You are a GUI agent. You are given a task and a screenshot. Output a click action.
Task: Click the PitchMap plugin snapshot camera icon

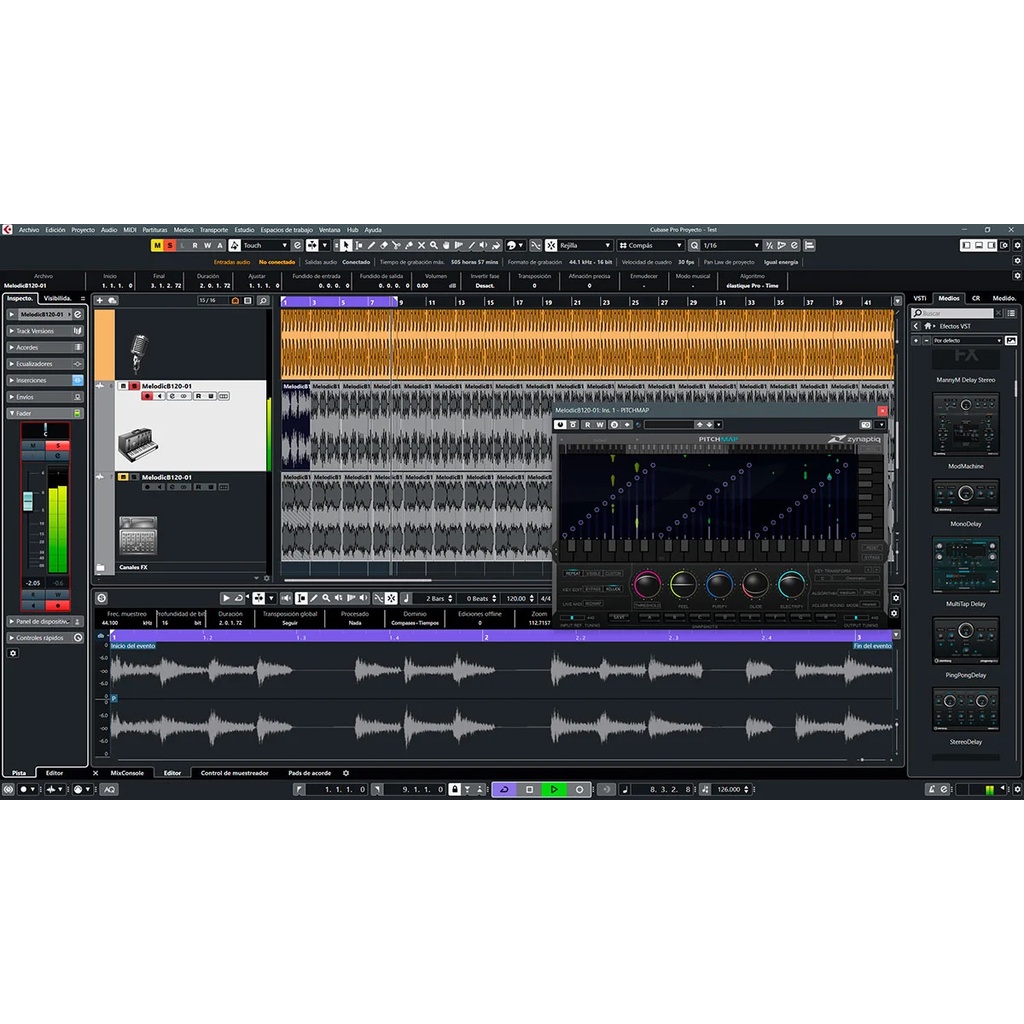(x=866, y=424)
